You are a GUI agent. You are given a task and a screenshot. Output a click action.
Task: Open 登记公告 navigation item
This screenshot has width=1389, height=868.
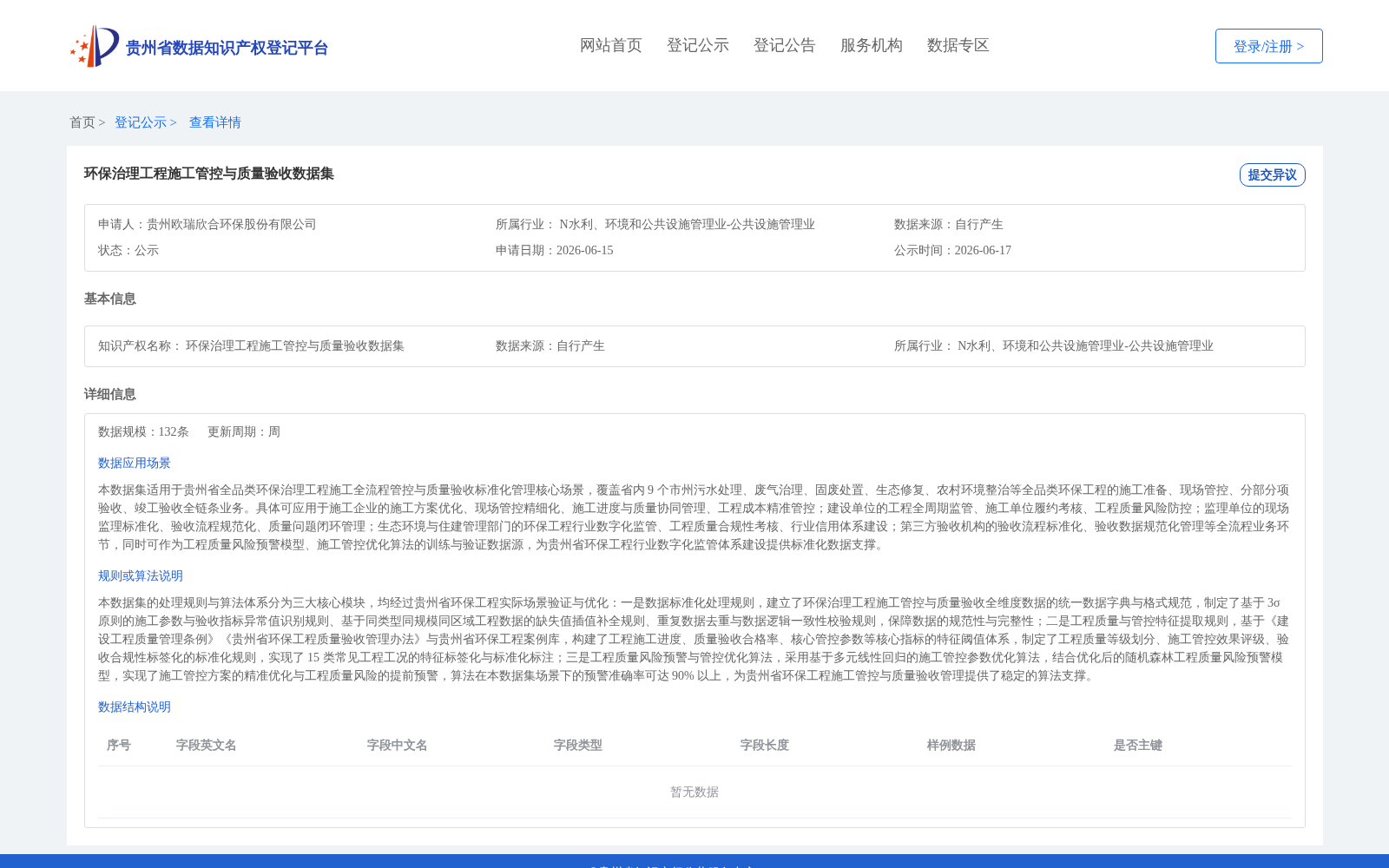(785, 45)
